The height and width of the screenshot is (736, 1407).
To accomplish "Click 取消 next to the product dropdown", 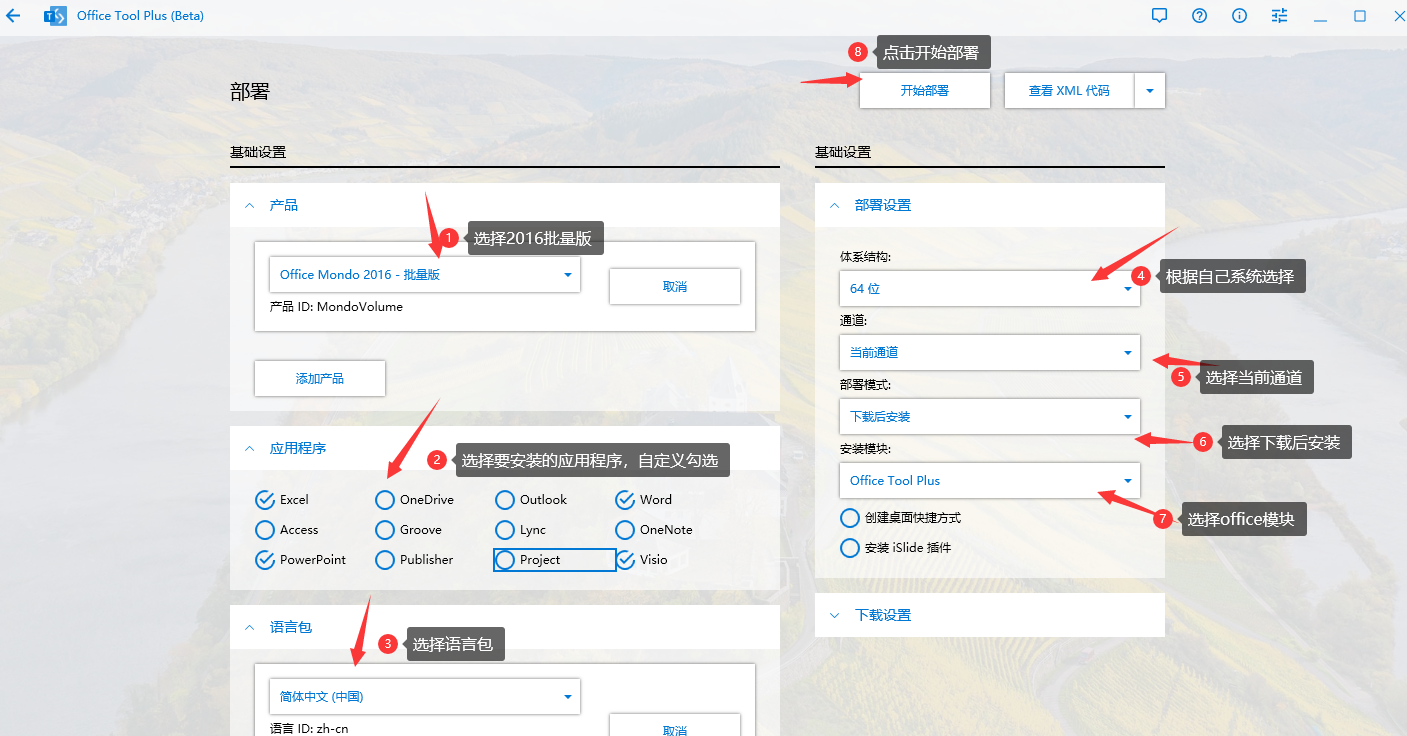I will (x=675, y=286).
